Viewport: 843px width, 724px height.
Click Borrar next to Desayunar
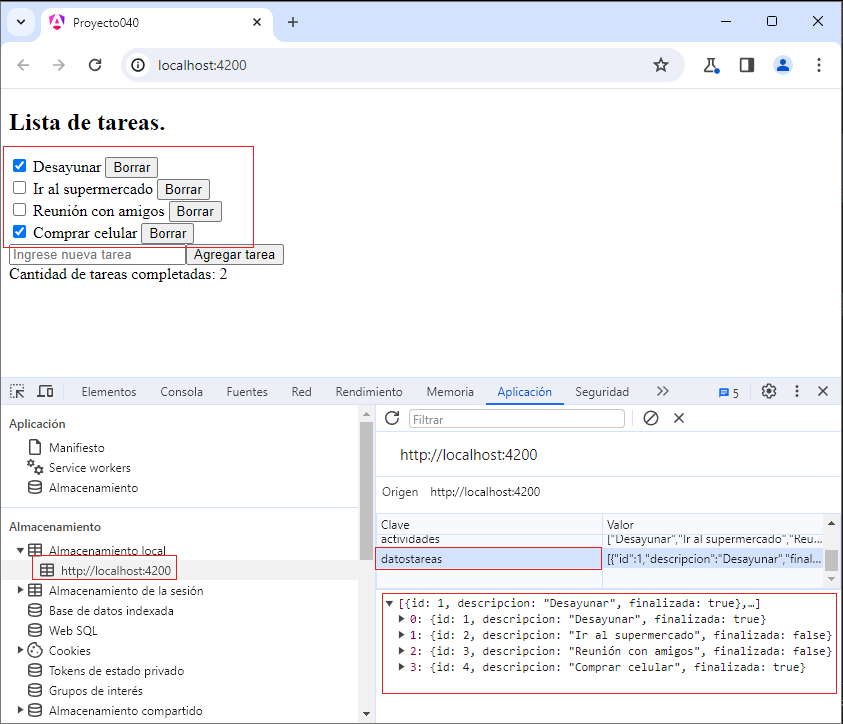132,167
